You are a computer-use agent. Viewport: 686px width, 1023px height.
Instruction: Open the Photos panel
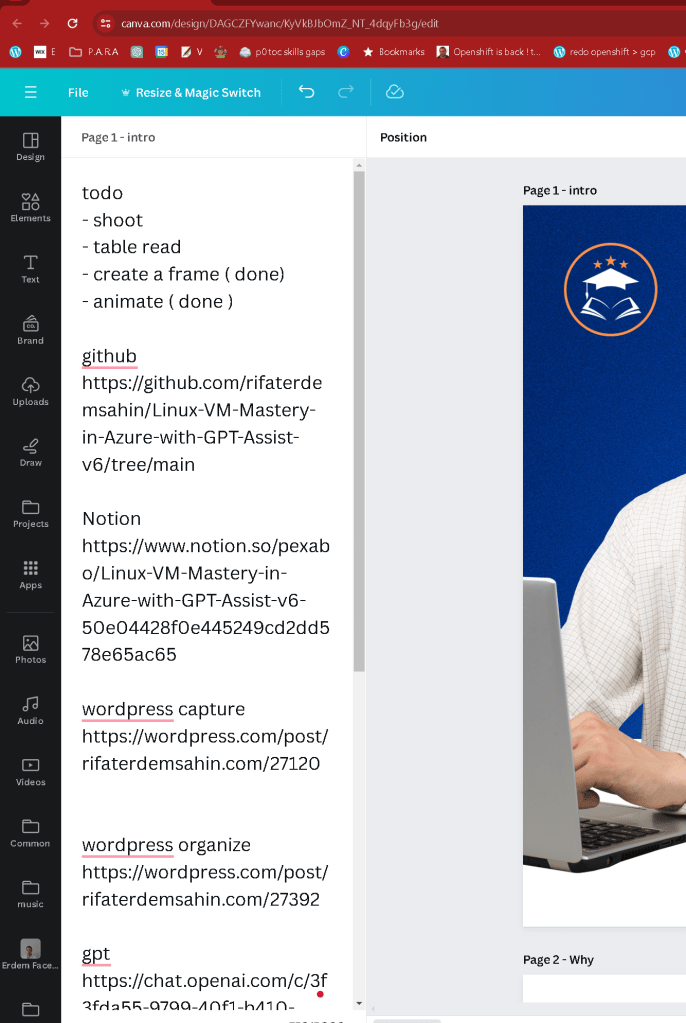pos(30,650)
